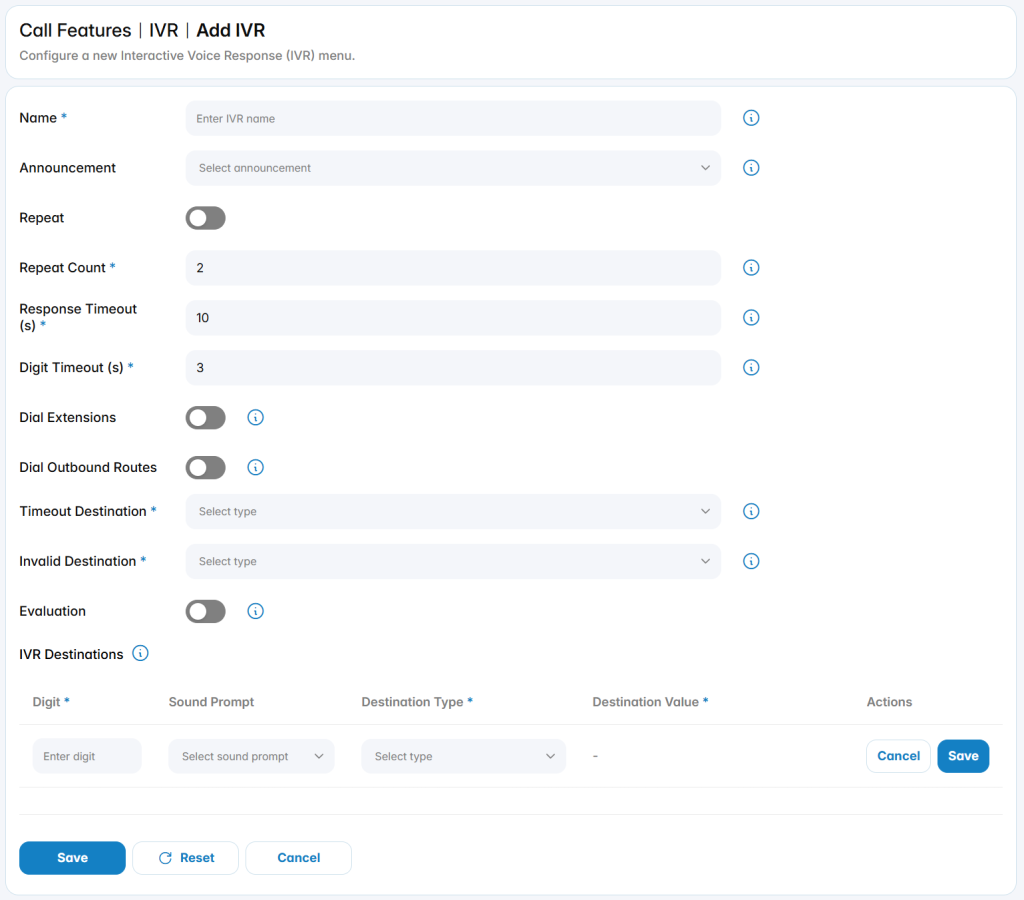This screenshot has width=1024, height=900.
Task: Open the Dial Outbound Routes info icon
Action: click(255, 468)
